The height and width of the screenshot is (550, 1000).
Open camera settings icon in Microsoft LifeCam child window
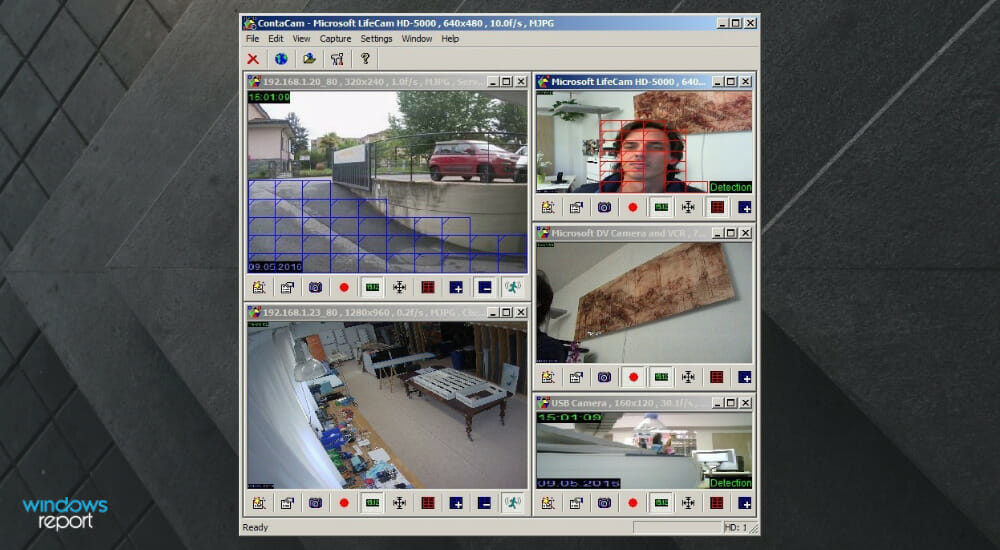click(548, 207)
